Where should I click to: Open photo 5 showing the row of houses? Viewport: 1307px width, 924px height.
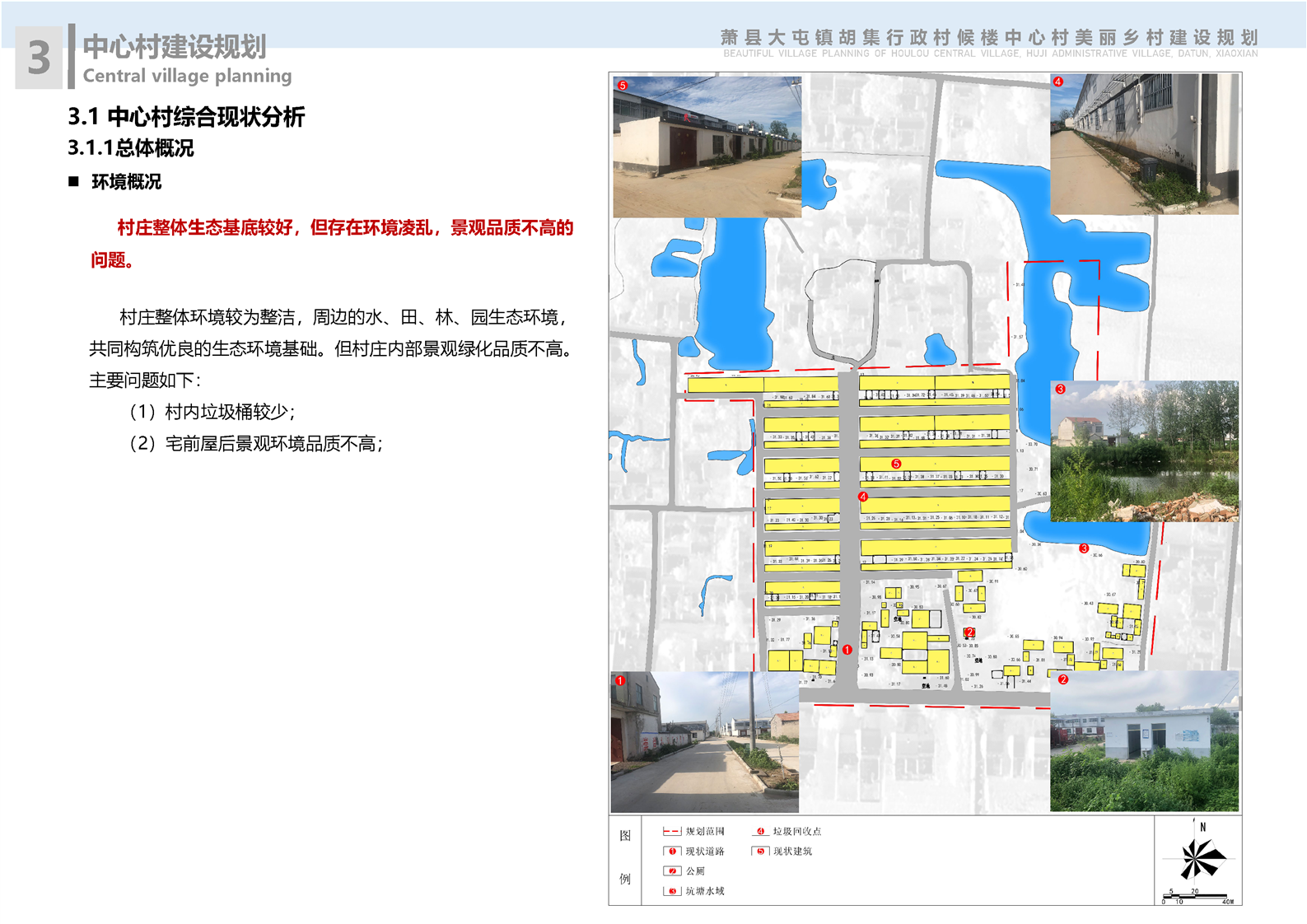[707, 147]
